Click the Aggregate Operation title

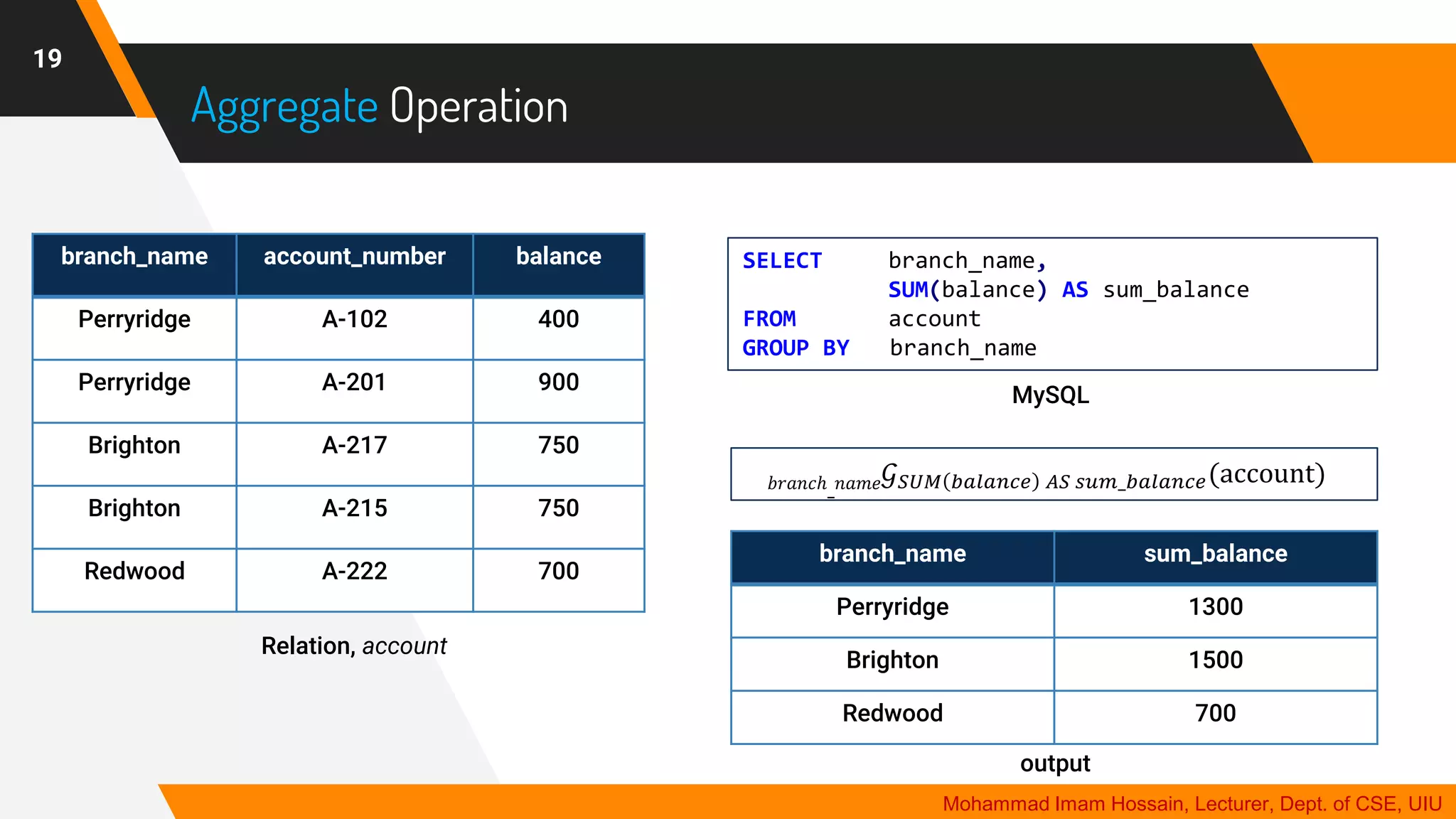click(x=380, y=107)
